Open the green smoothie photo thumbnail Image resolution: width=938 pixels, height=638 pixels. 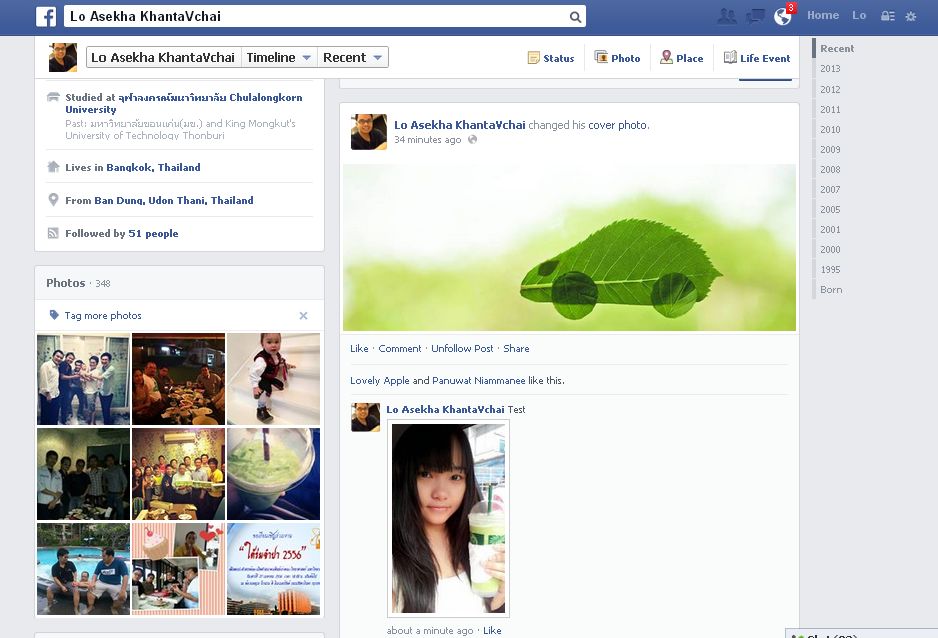(273, 474)
